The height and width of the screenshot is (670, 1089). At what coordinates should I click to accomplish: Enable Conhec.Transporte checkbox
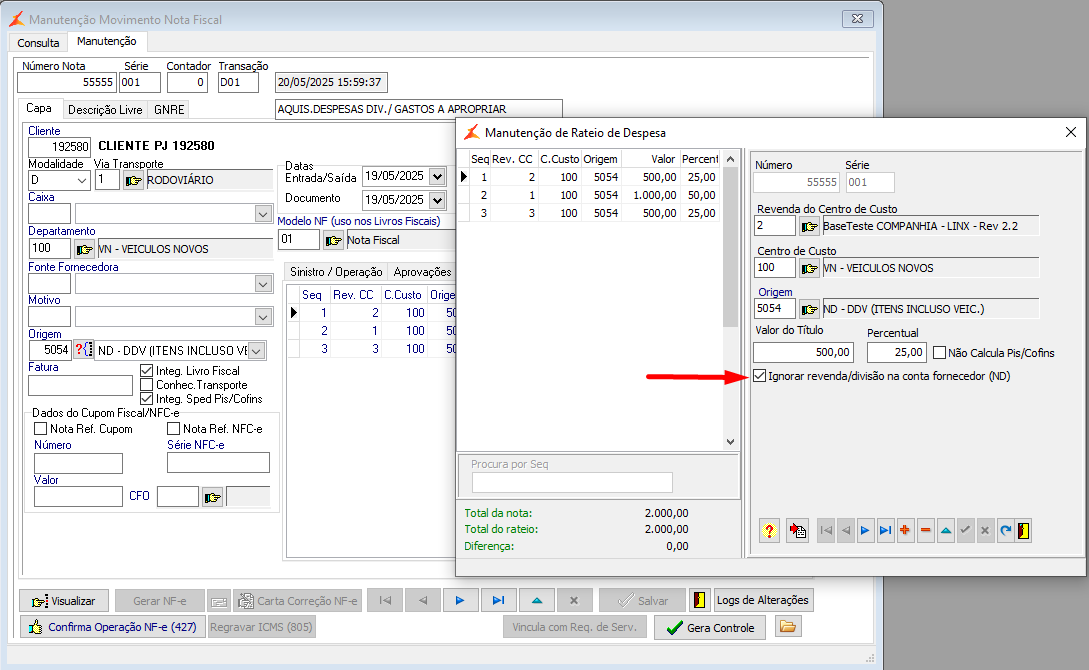[147, 385]
